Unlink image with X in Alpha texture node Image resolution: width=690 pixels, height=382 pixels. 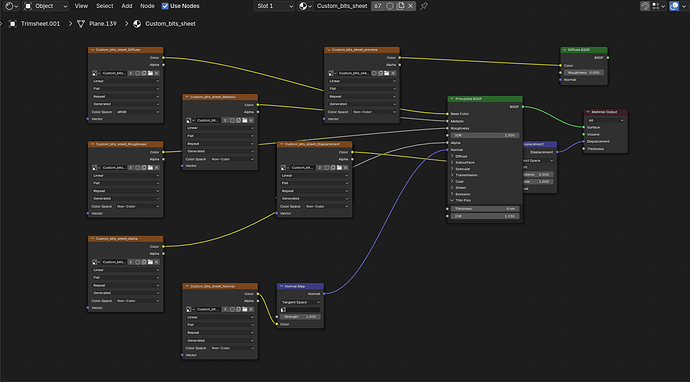(157, 262)
